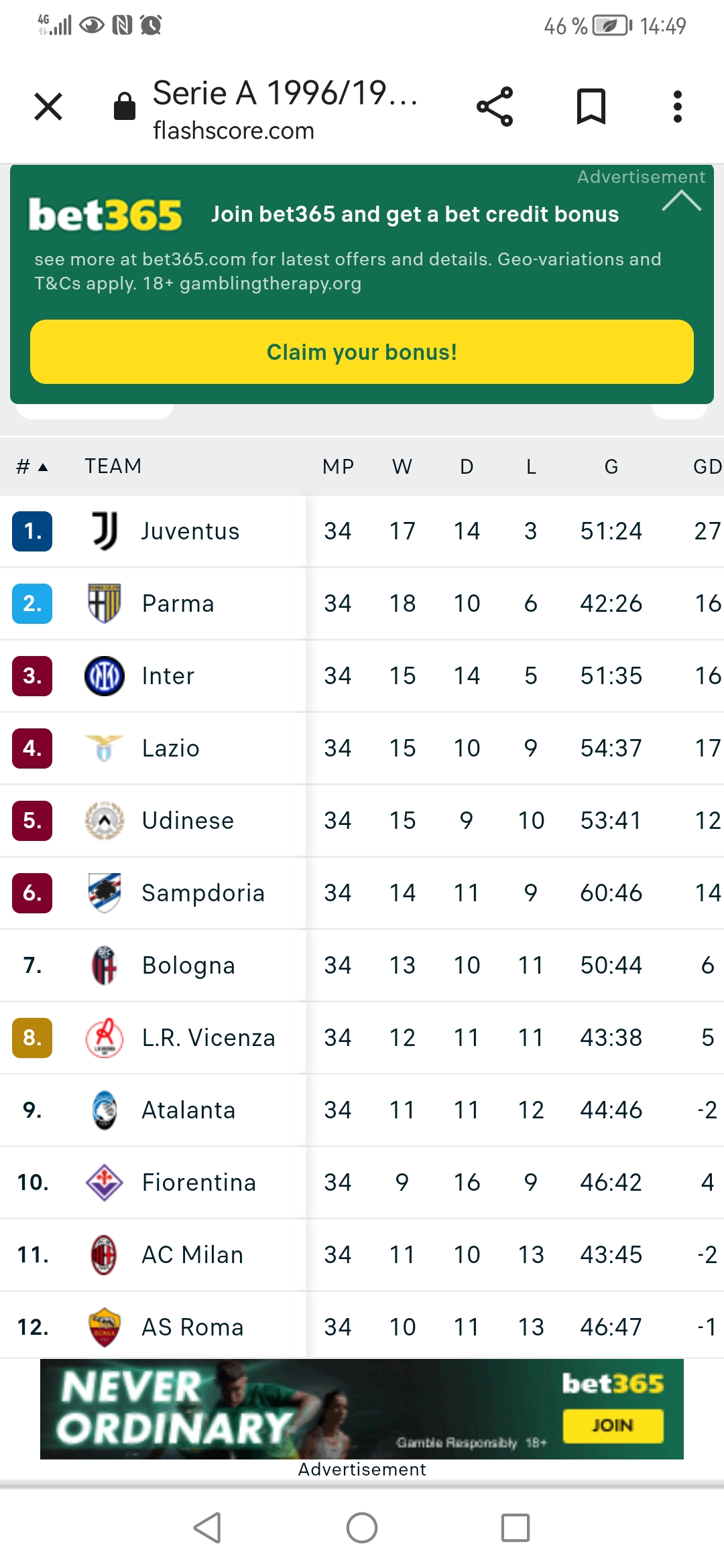
Task: Tap the JOIN button in bottom ad
Action: pos(613,1425)
